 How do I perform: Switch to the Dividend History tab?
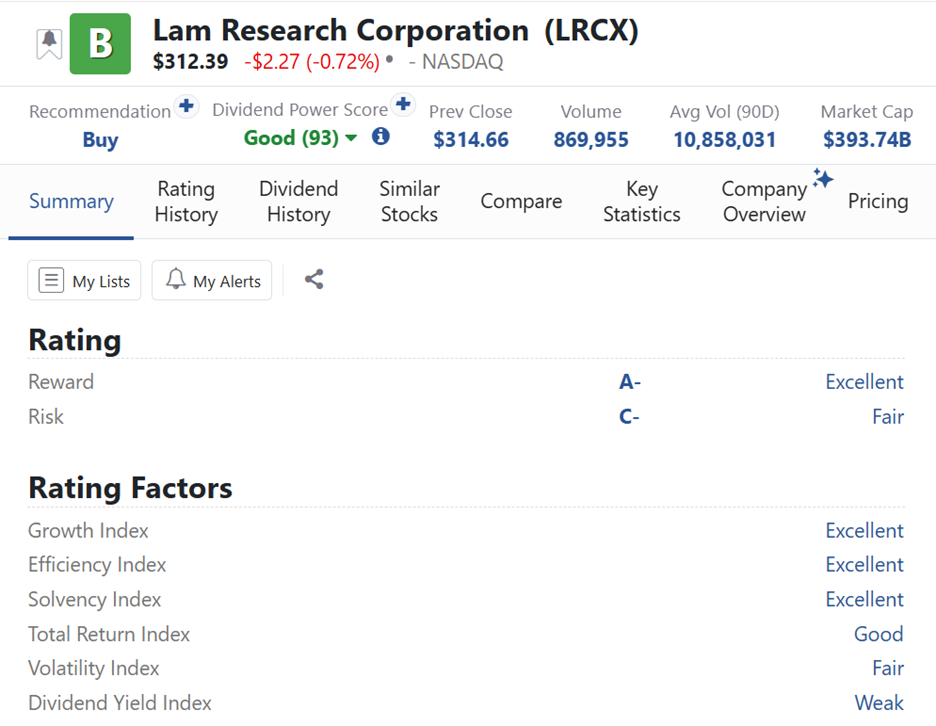(x=298, y=201)
